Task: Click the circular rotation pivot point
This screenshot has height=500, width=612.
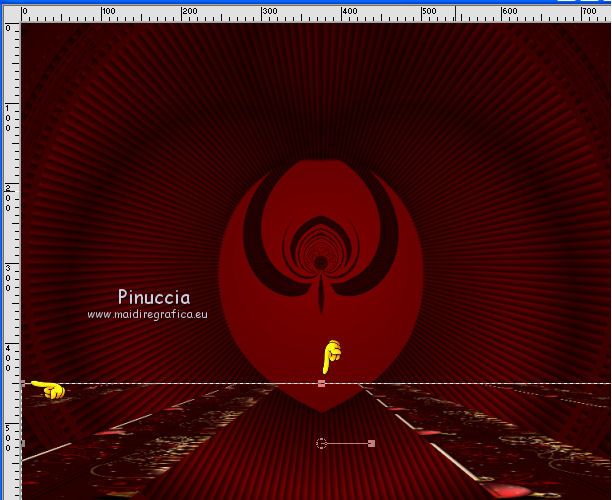Action: pyautogui.click(x=321, y=443)
